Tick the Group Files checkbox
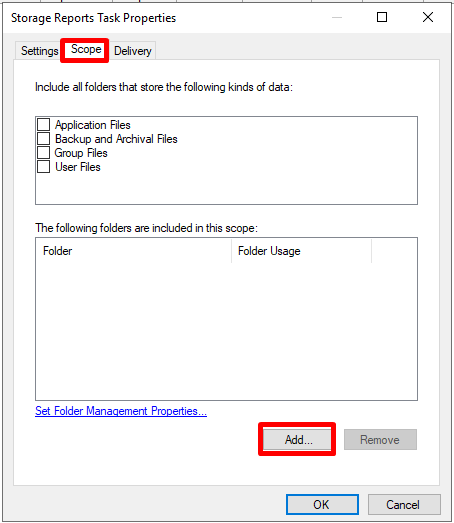This screenshot has height=523, width=454. (x=43, y=152)
